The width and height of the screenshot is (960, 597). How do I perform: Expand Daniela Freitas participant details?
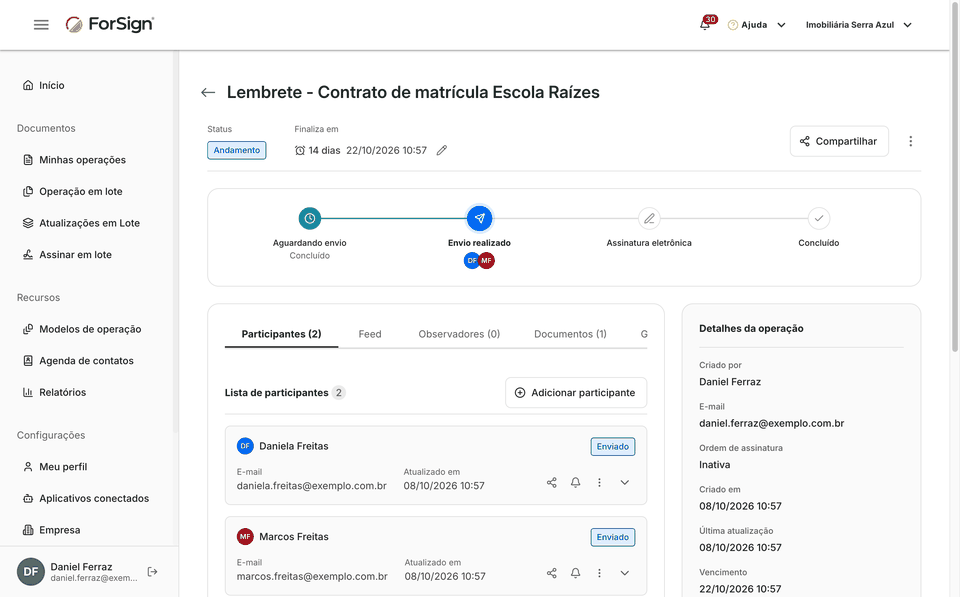click(x=624, y=482)
